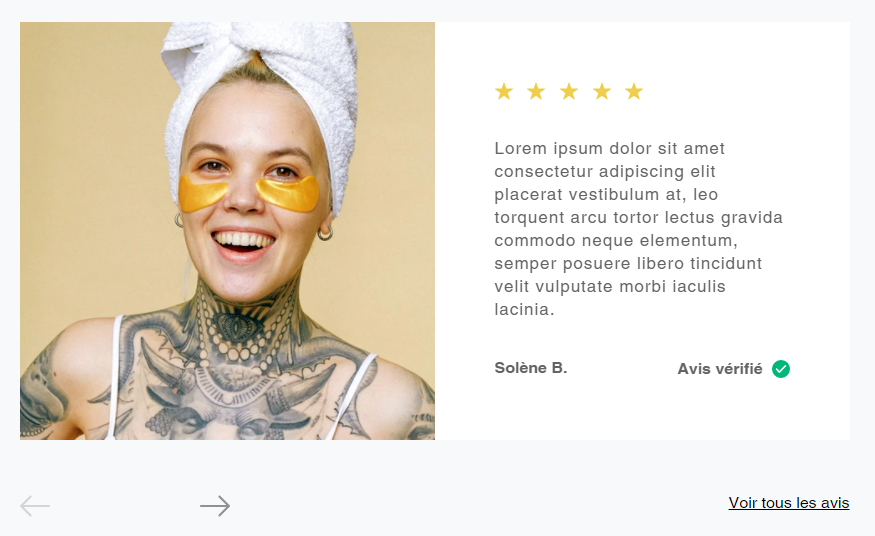Click 'semper posuere libero tincidunt' line
875x536 pixels.
628,263
